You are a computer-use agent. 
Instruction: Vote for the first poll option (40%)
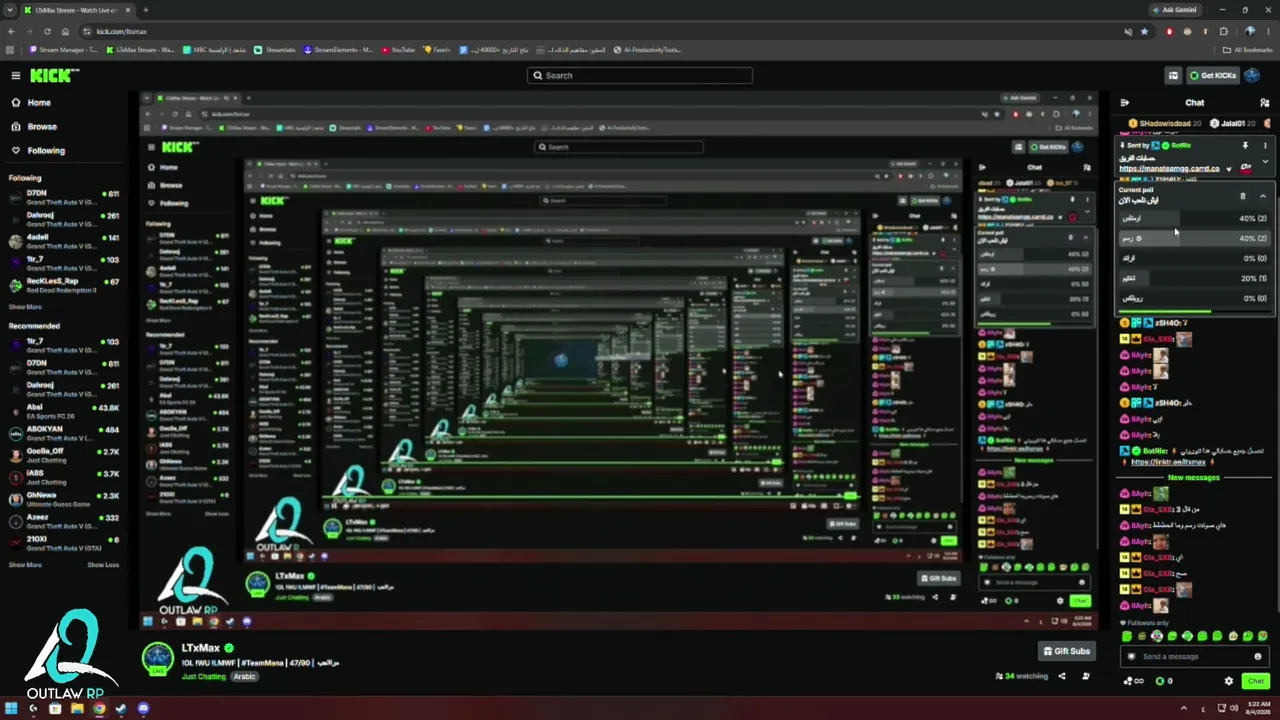click(x=1195, y=218)
